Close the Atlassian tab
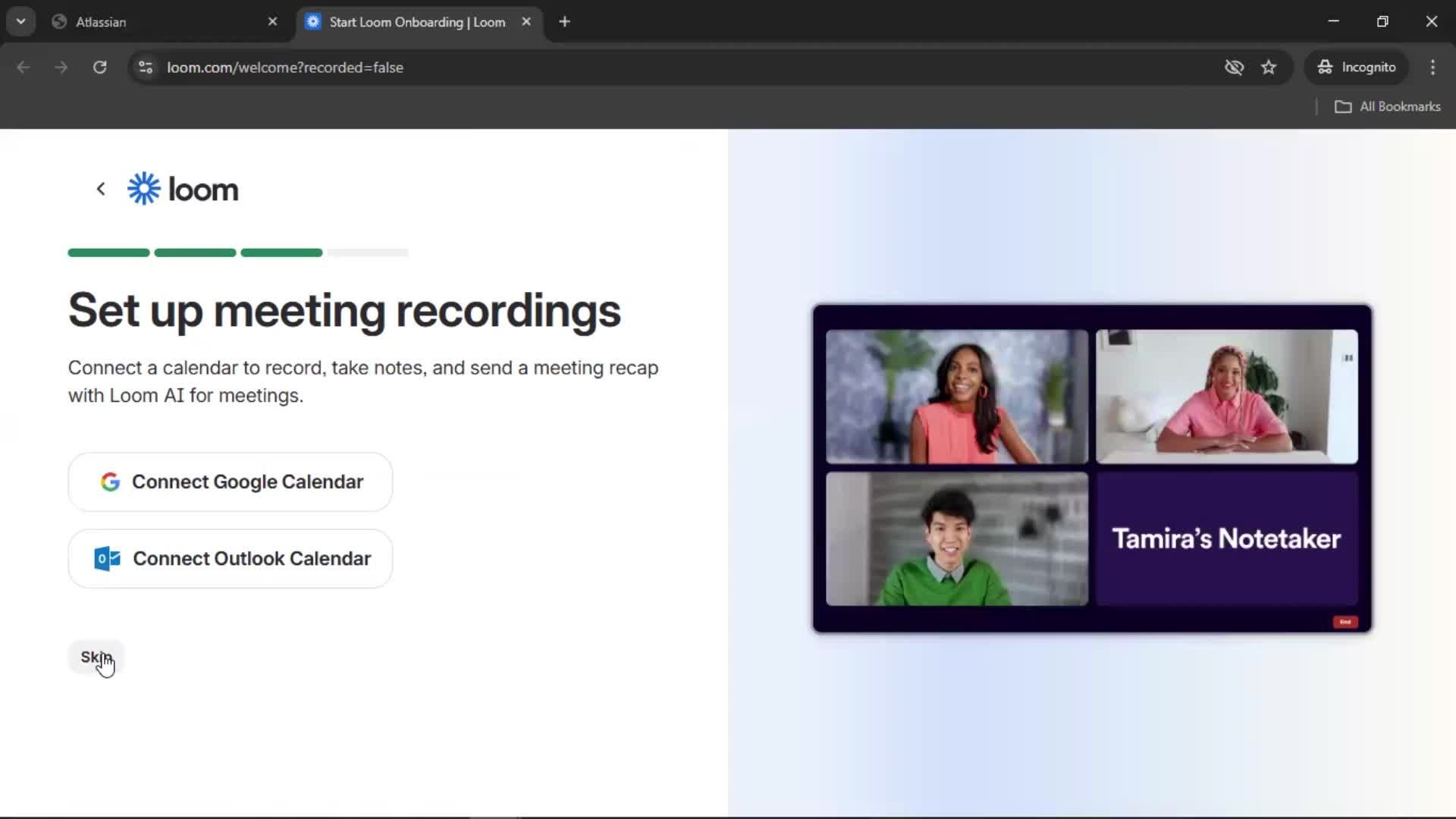The image size is (1456, 819). point(273,22)
